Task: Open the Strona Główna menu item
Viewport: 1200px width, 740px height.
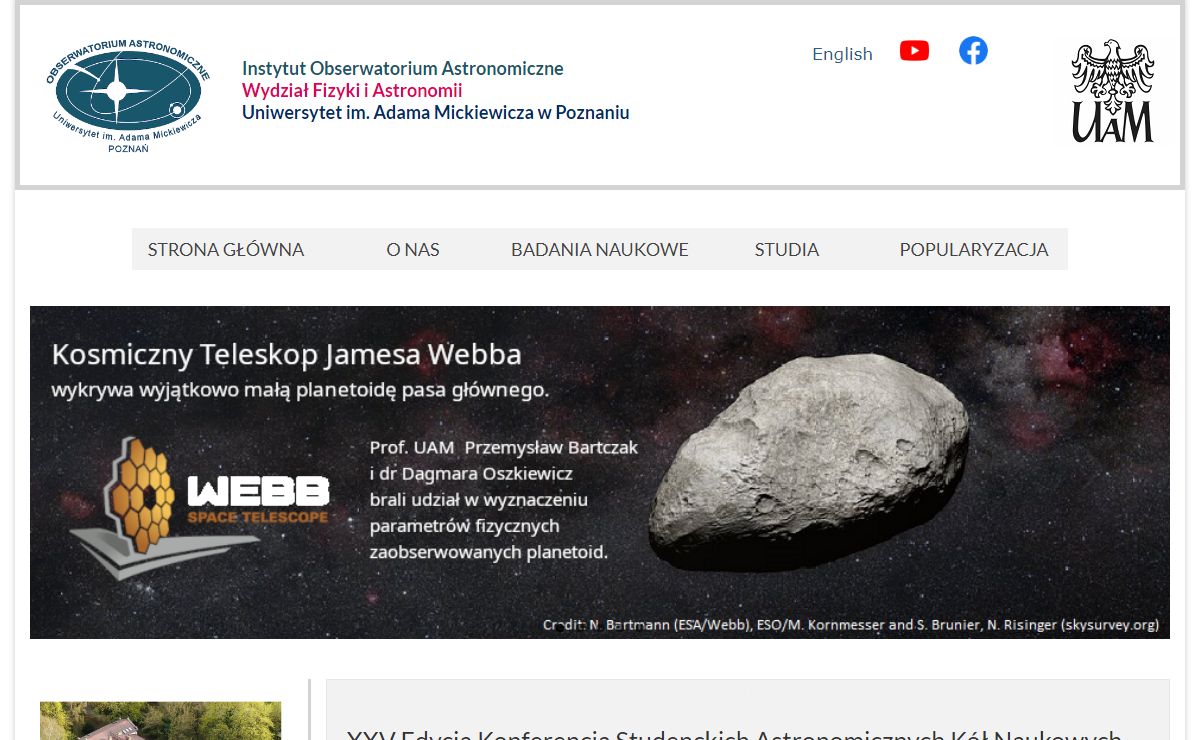Action: click(226, 249)
